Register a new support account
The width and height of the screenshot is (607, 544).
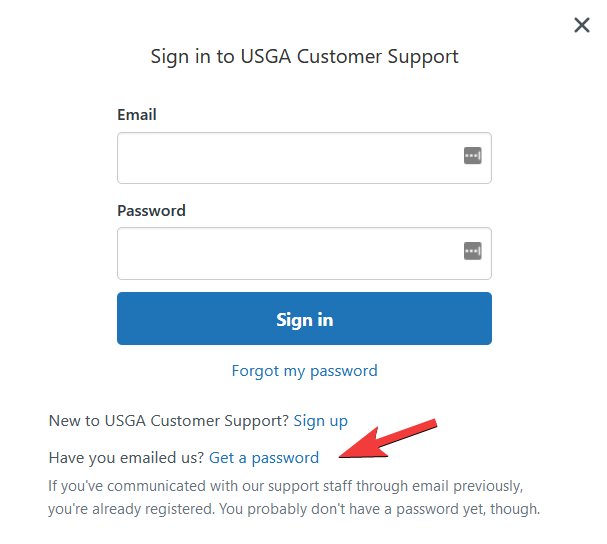[x=321, y=421]
